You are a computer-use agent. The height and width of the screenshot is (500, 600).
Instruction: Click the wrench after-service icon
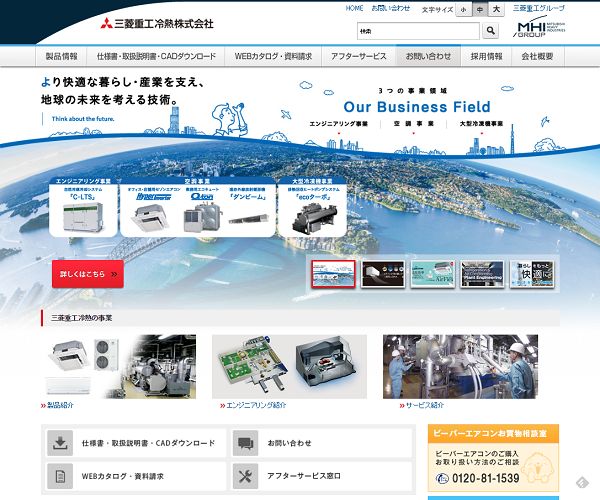pyautogui.click(x=245, y=476)
